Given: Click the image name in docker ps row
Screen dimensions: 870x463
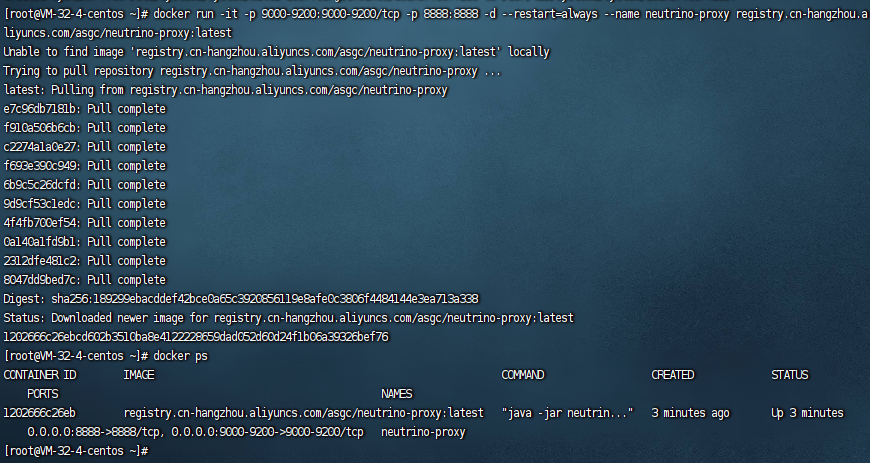Looking at the screenshot, I should click(x=304, y=412).
